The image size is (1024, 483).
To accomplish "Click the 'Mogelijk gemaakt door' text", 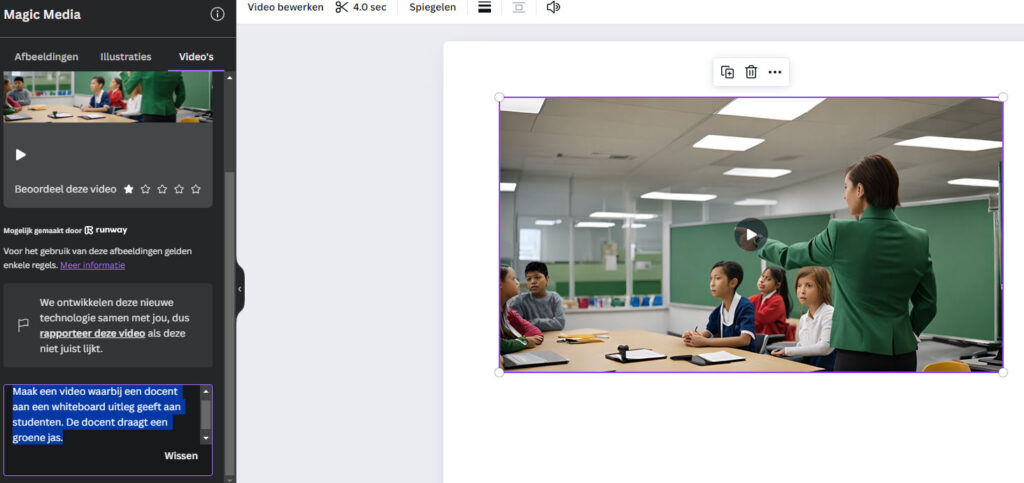I will coord(42,230).
